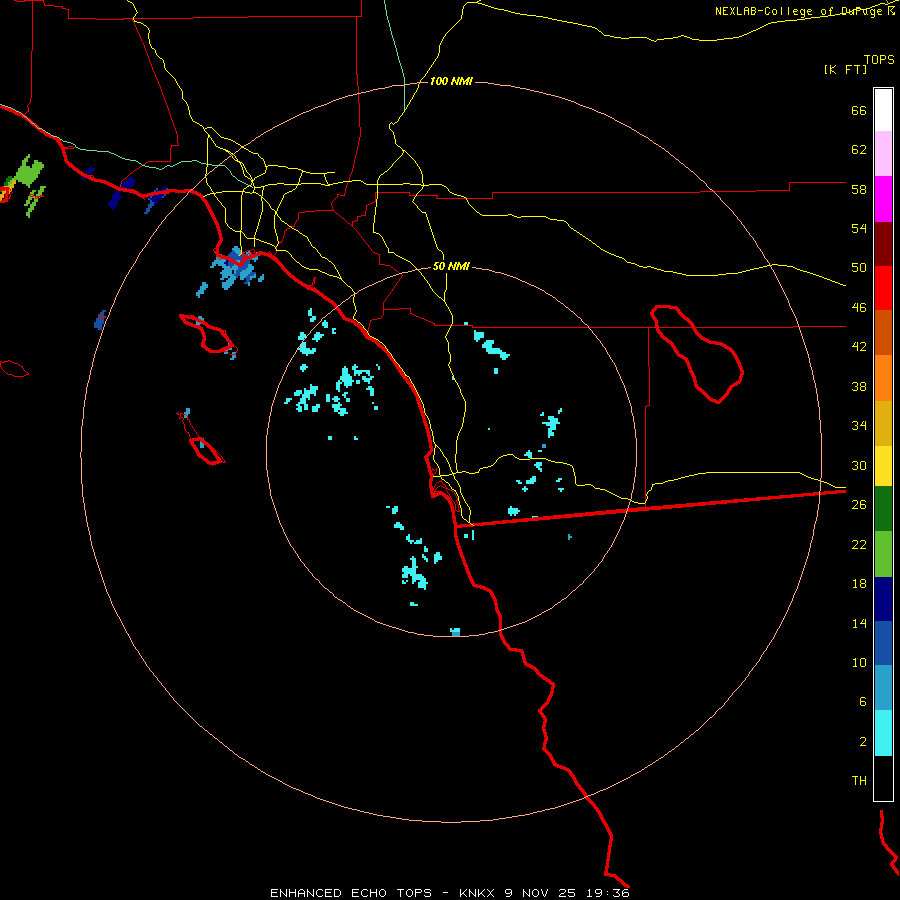Click the red-outlined Salton Sea shape

[696, 354]
